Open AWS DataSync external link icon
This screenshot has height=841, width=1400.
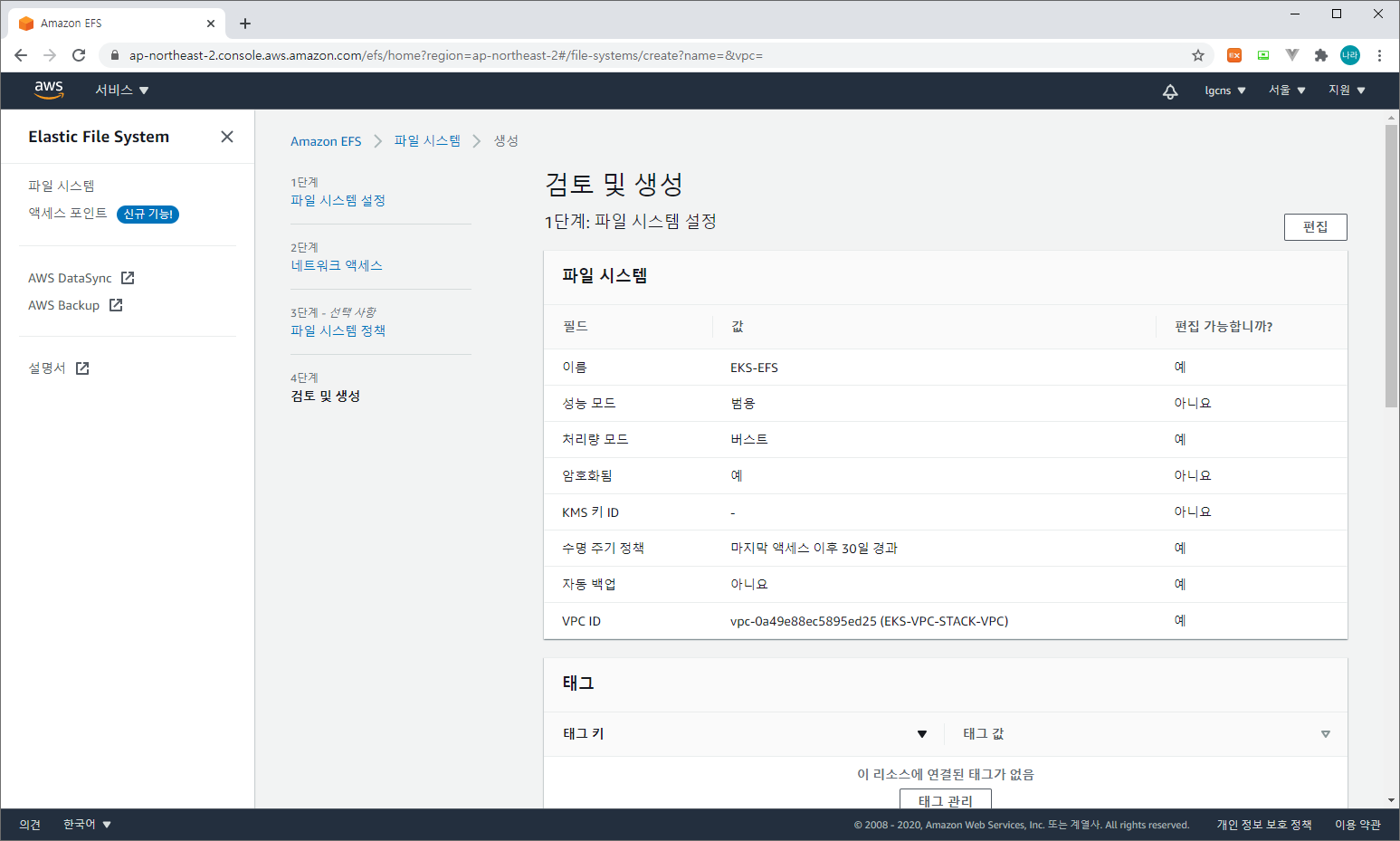click(128, 278)
